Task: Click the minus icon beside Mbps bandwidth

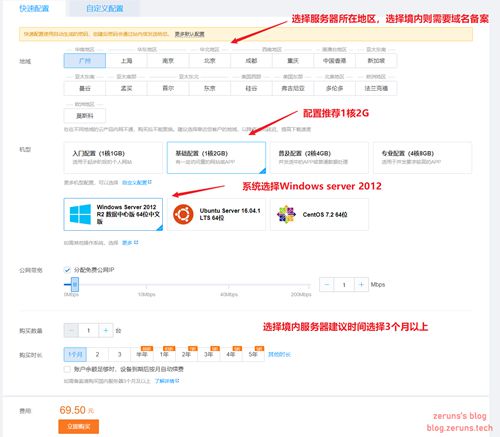Action: pos(327,284)
